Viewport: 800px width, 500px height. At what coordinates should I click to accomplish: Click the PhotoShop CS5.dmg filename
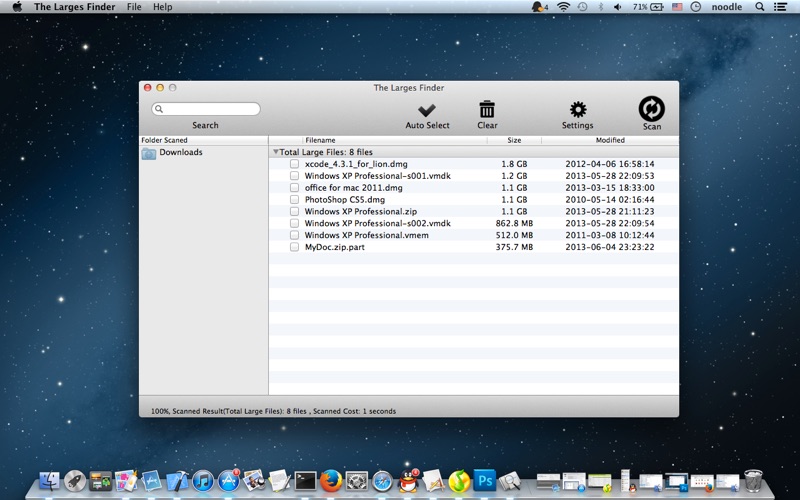345,199
